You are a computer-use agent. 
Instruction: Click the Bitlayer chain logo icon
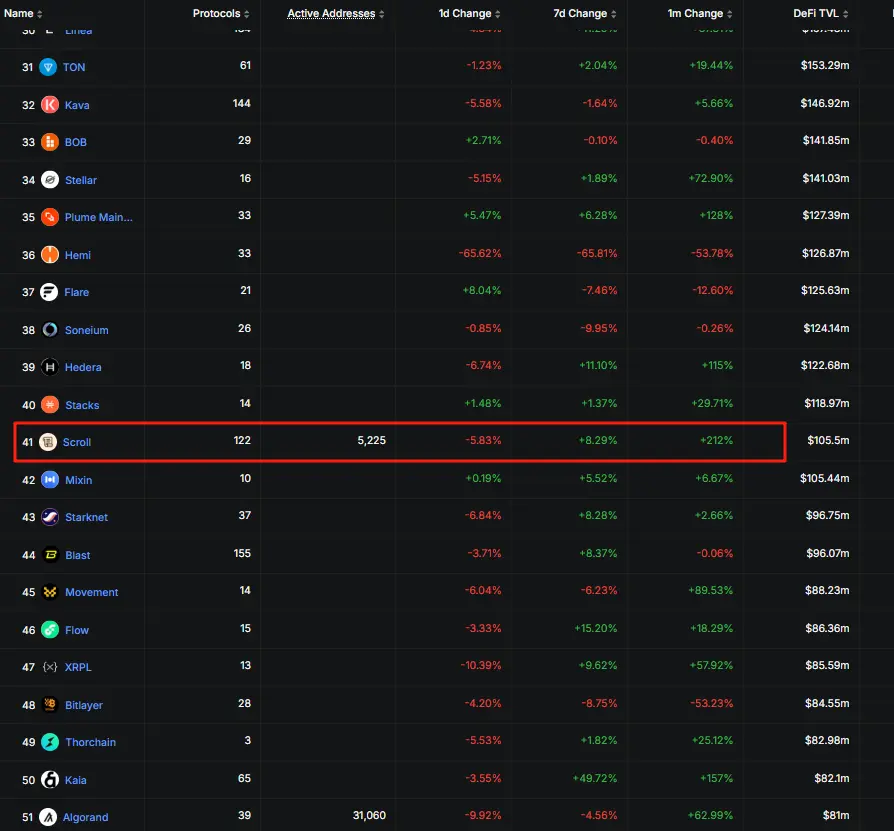[50, 705]
